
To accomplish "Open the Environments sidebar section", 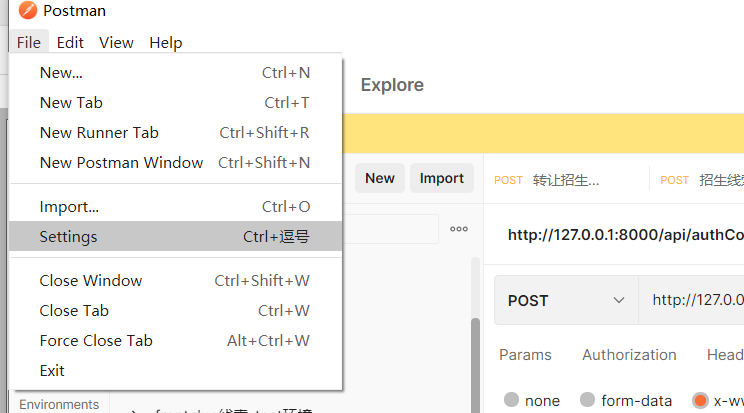I will [x=59, y=404].
